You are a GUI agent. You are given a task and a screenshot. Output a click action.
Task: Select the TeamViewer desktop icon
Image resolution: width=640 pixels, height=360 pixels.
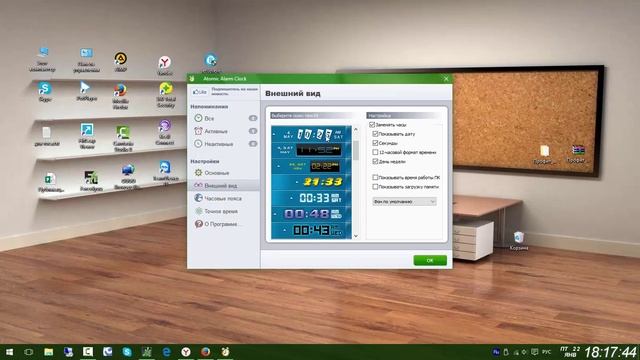point(165,172)
